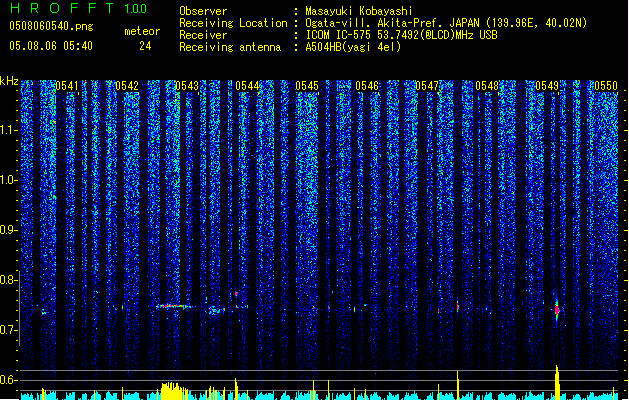
Task: Click the Receiving antenna field label
Action: click(230, 47)
